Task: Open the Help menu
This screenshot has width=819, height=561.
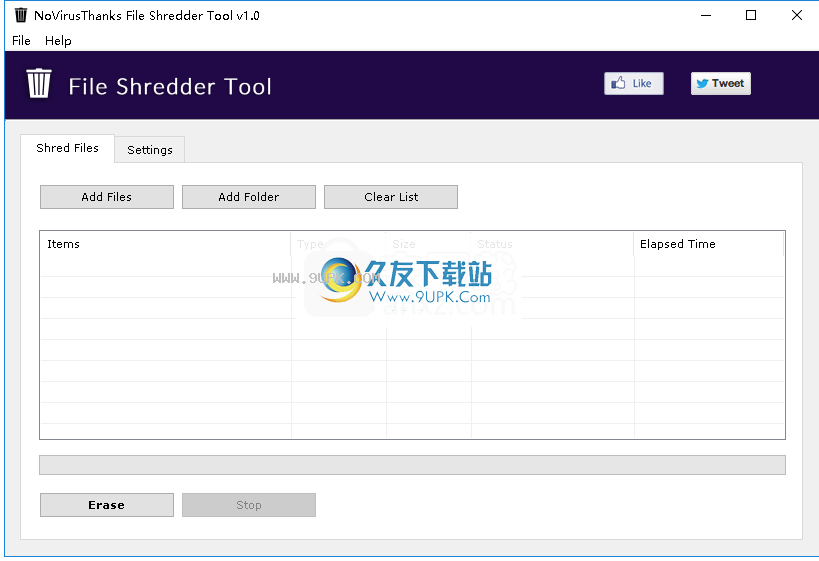Action: click(58, 41)
